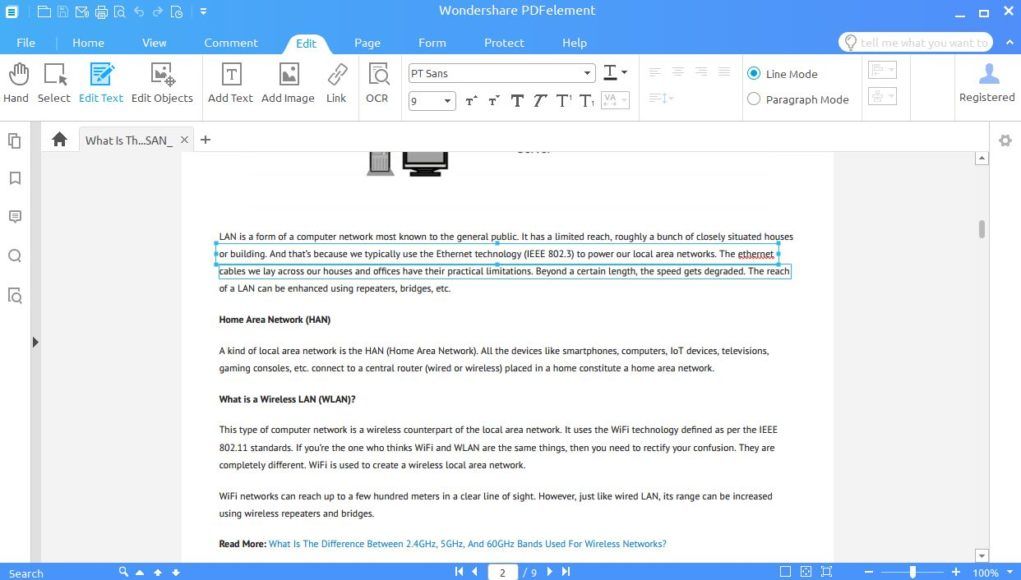
Task: Click the page number input field
Action: click(502, 572)
